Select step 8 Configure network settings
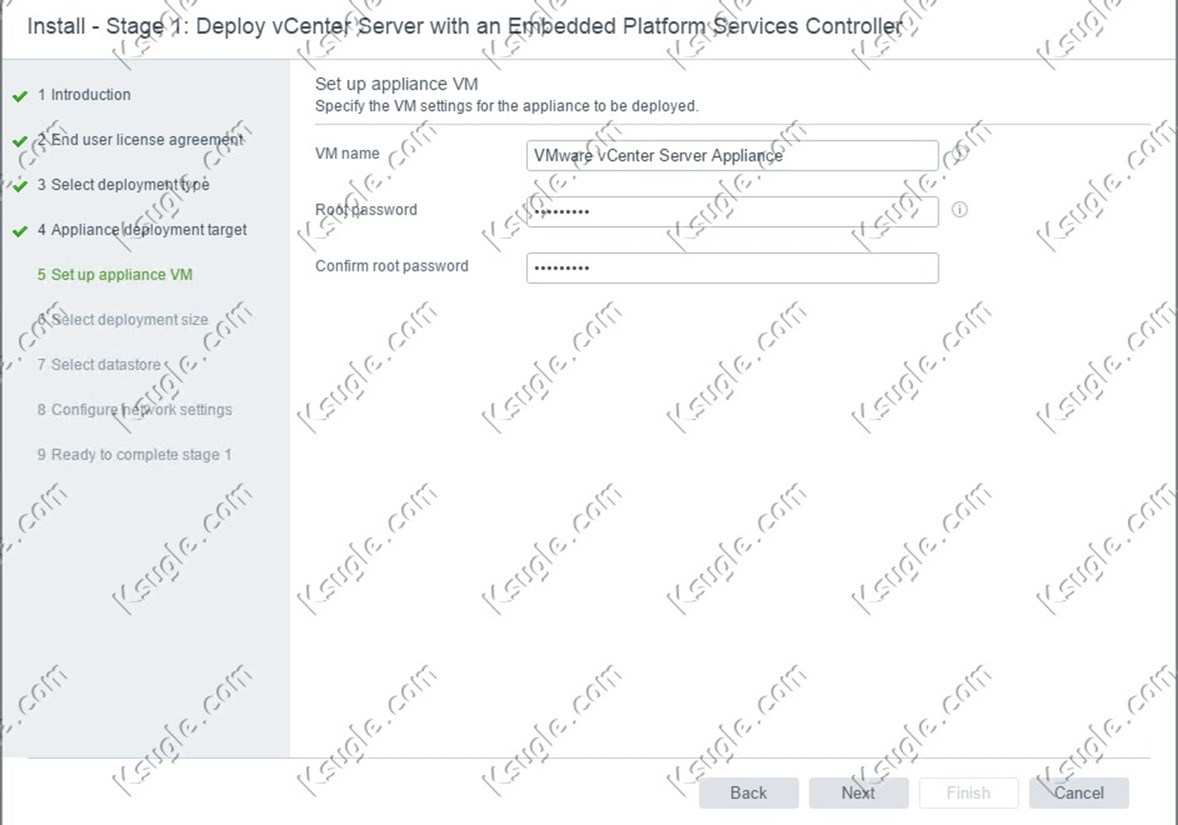 134,410
